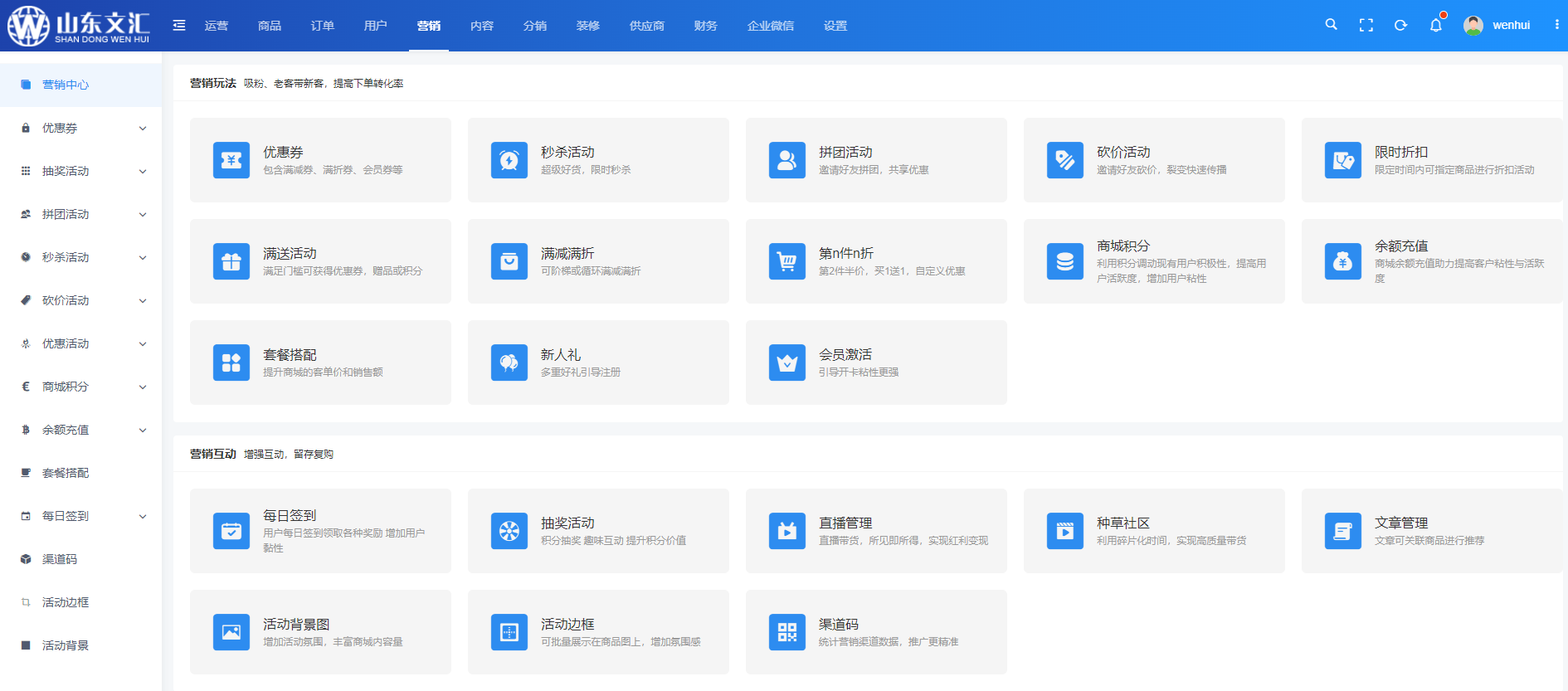Click the user avatar picture
Image resolution: width=1568 pixels, height=691 pixels.
(1473, 25)
